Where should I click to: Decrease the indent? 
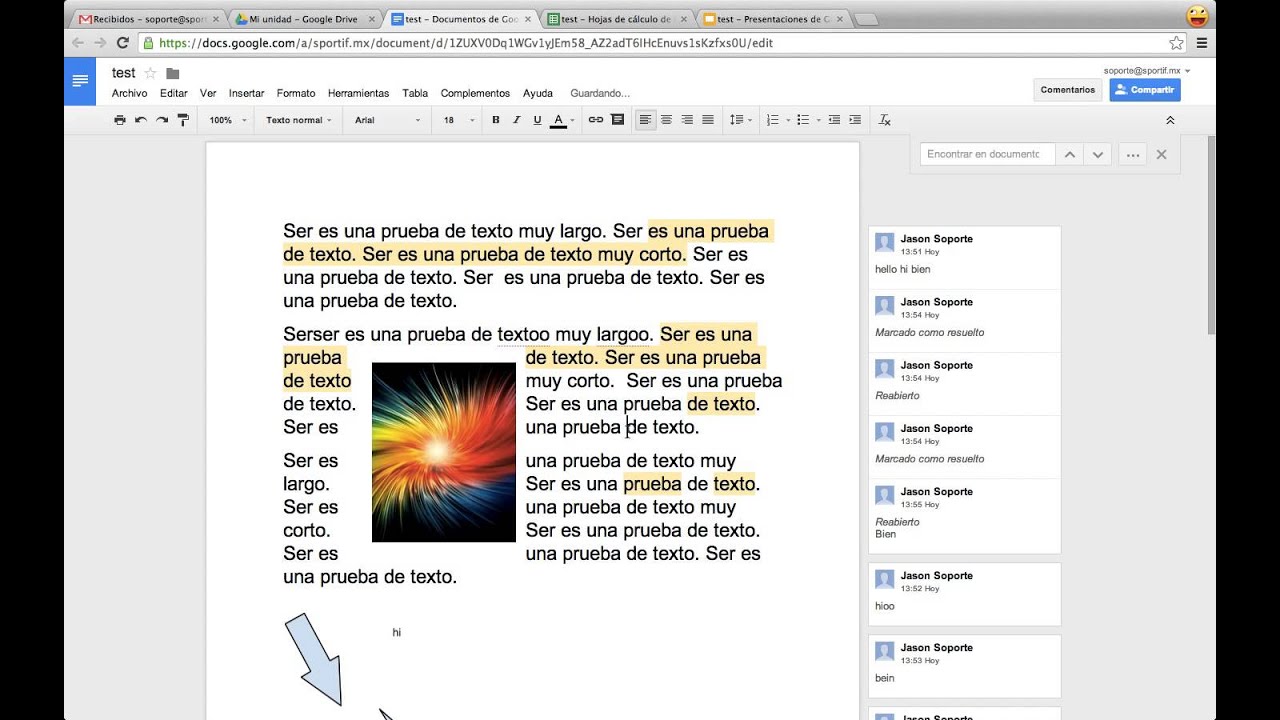point(834,120)
